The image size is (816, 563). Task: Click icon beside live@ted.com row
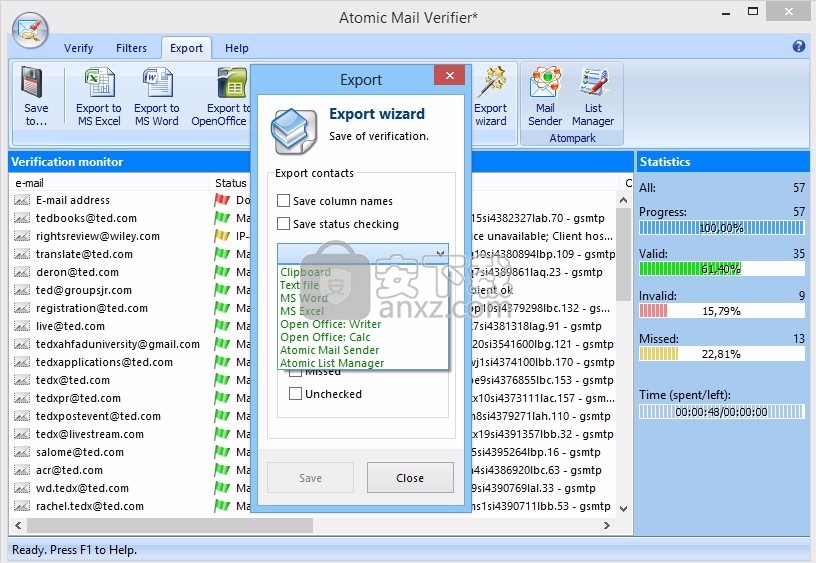point(22,326)
